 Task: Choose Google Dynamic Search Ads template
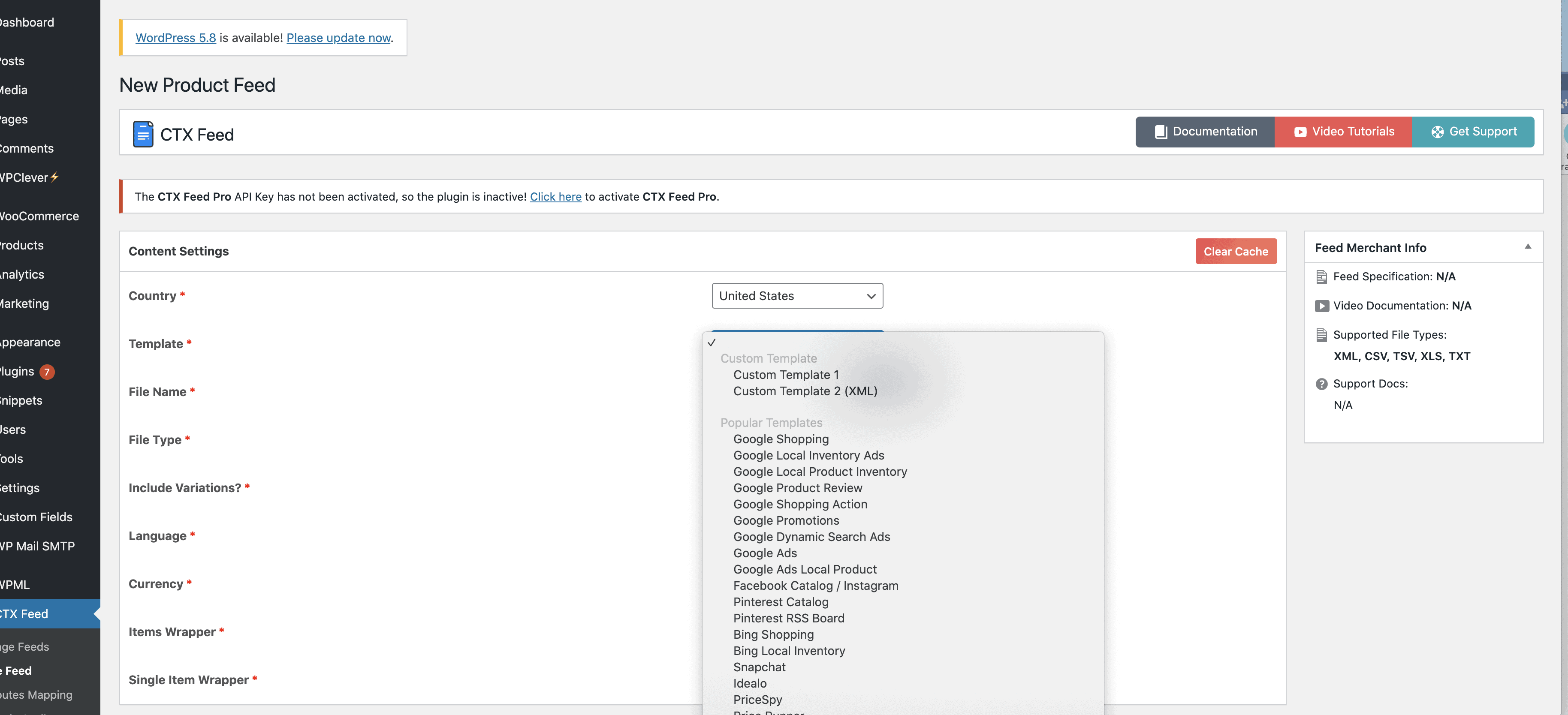pos(811,537)
